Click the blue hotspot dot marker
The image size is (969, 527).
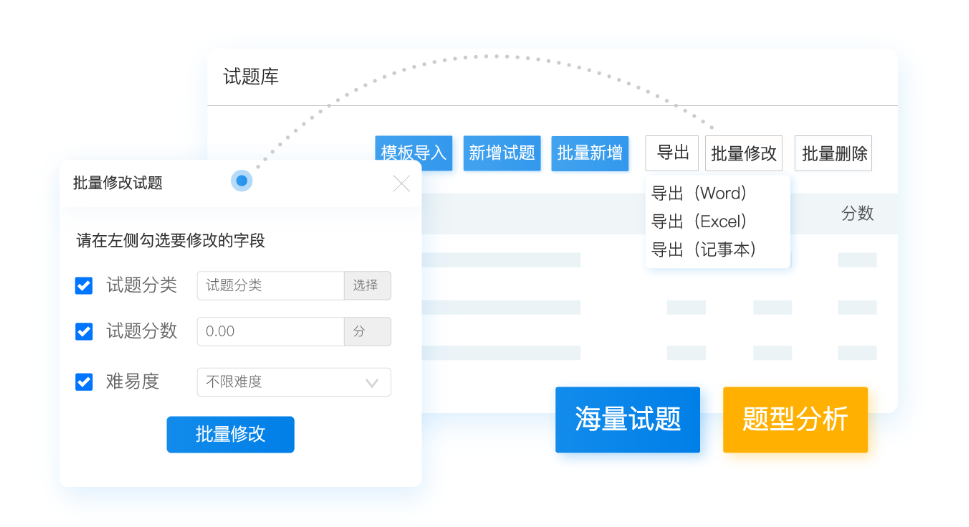[x=241, y=181]
